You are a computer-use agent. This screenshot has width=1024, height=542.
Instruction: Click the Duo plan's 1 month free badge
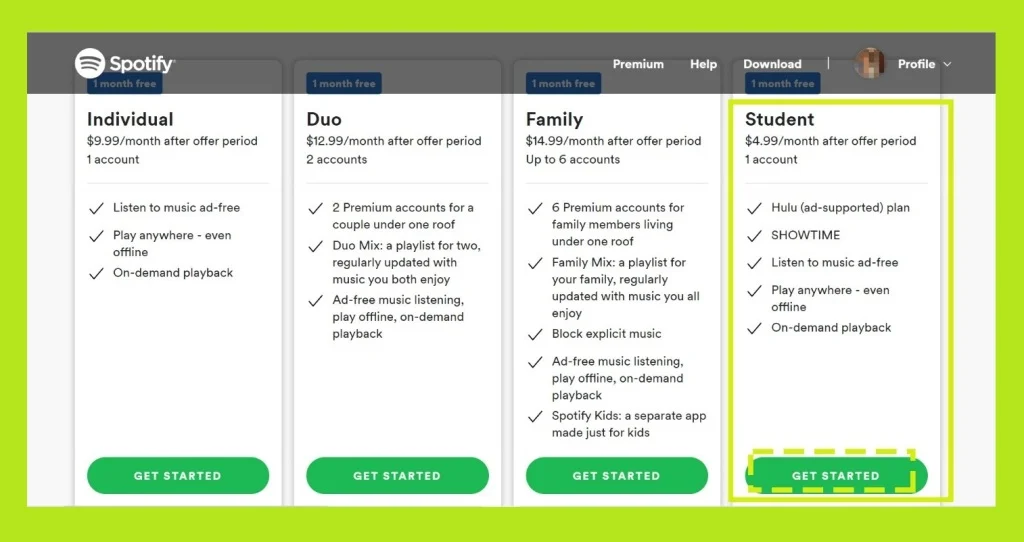point(344,84)
